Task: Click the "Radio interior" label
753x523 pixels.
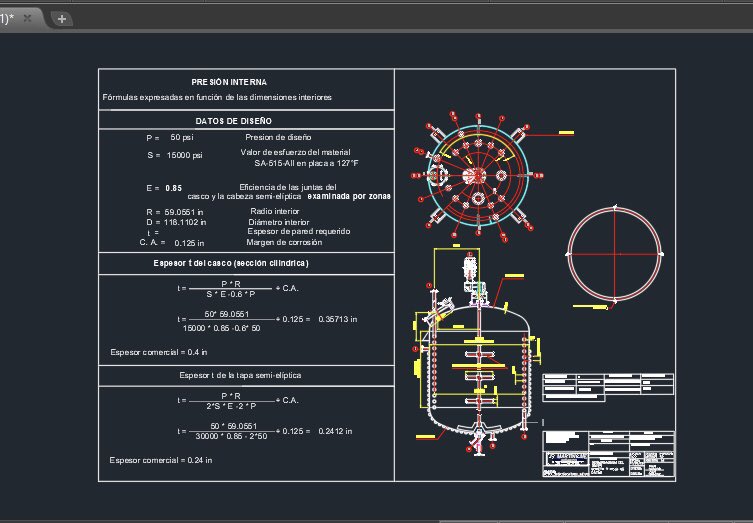Action: (x=275, y=211)
